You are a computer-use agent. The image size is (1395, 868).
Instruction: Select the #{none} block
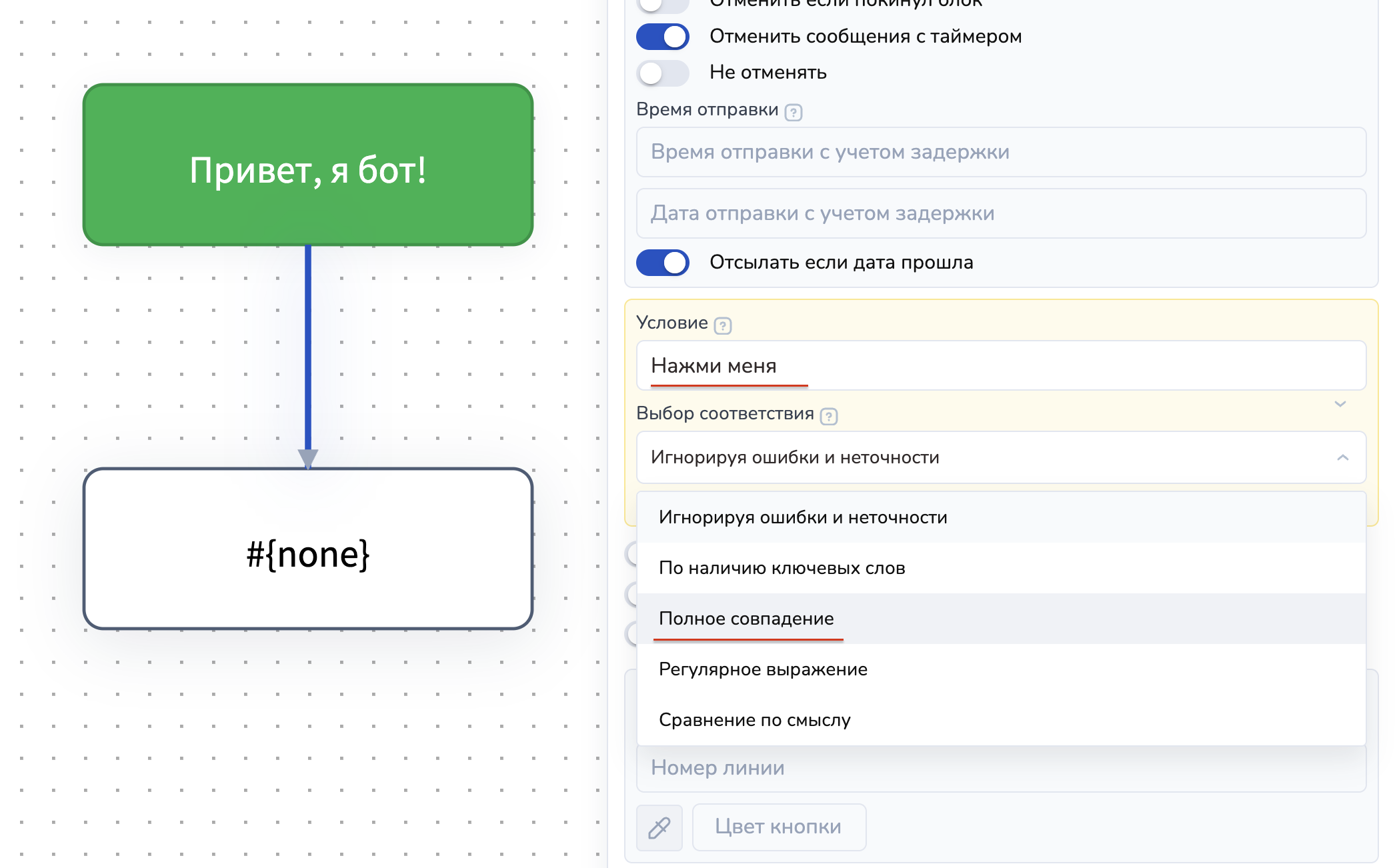point(307,549)
